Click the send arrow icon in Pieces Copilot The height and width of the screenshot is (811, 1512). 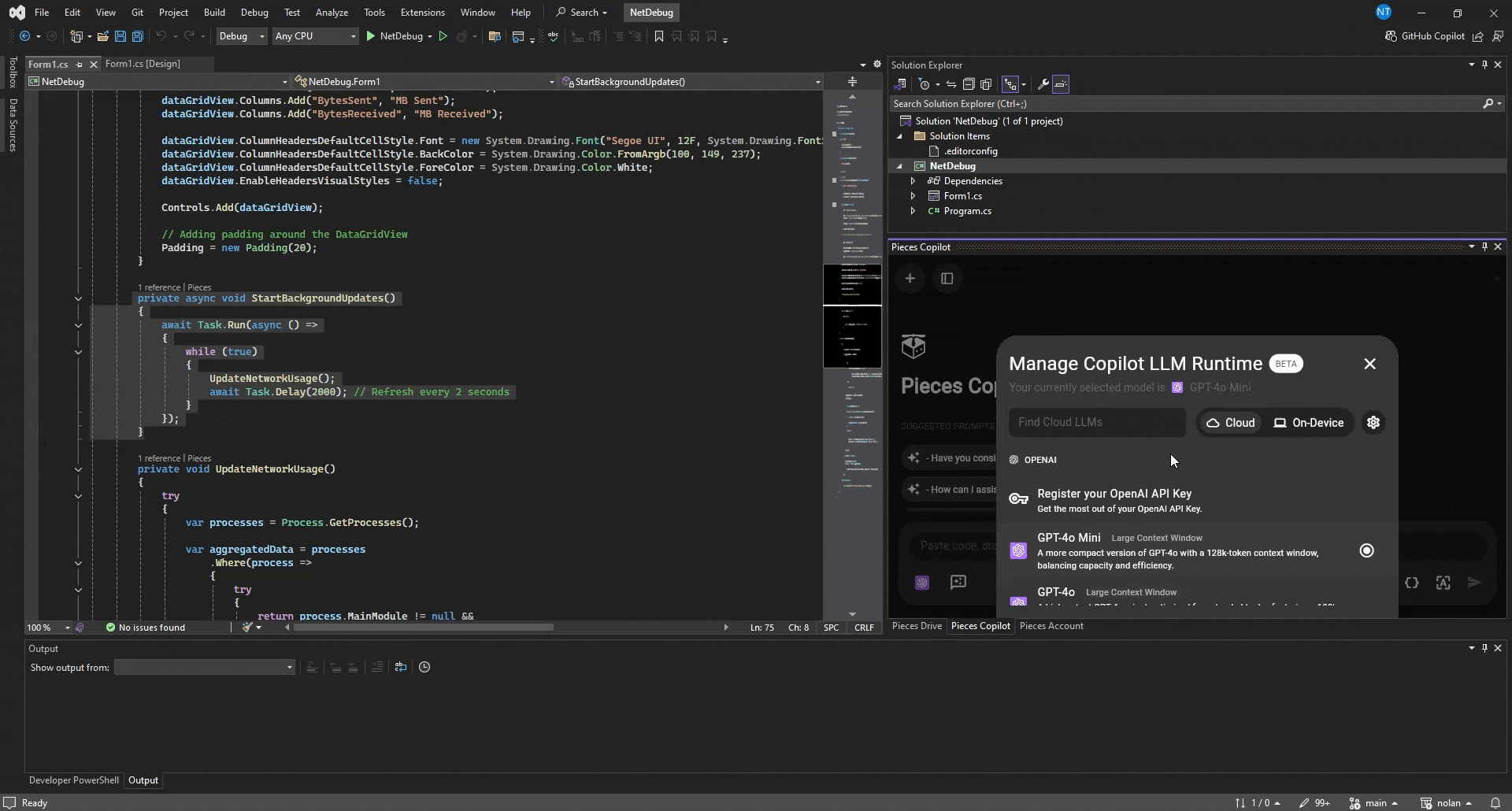click(1474, 583)
